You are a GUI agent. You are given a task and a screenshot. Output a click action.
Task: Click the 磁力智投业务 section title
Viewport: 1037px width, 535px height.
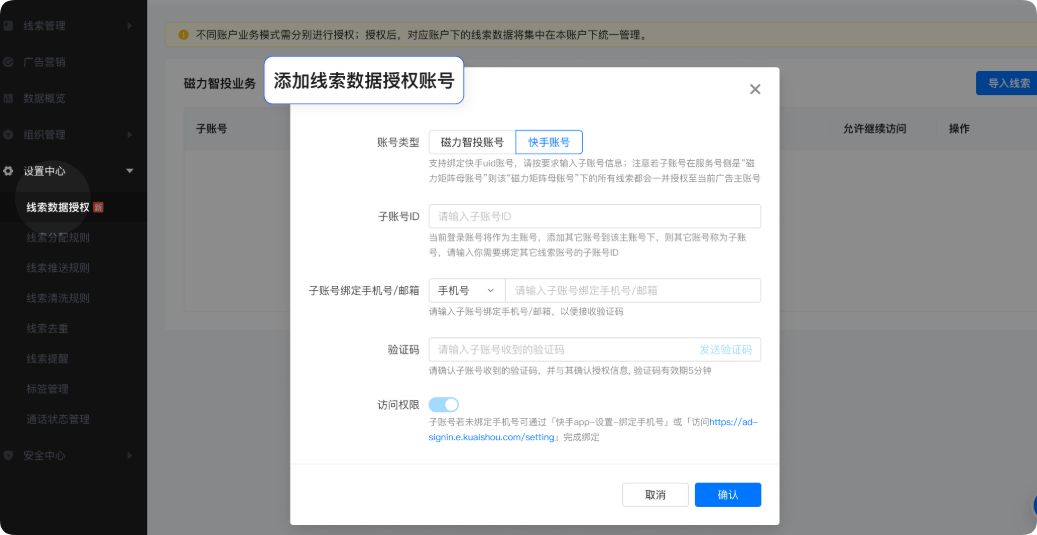pyautogui.click(x=220, y=84)
